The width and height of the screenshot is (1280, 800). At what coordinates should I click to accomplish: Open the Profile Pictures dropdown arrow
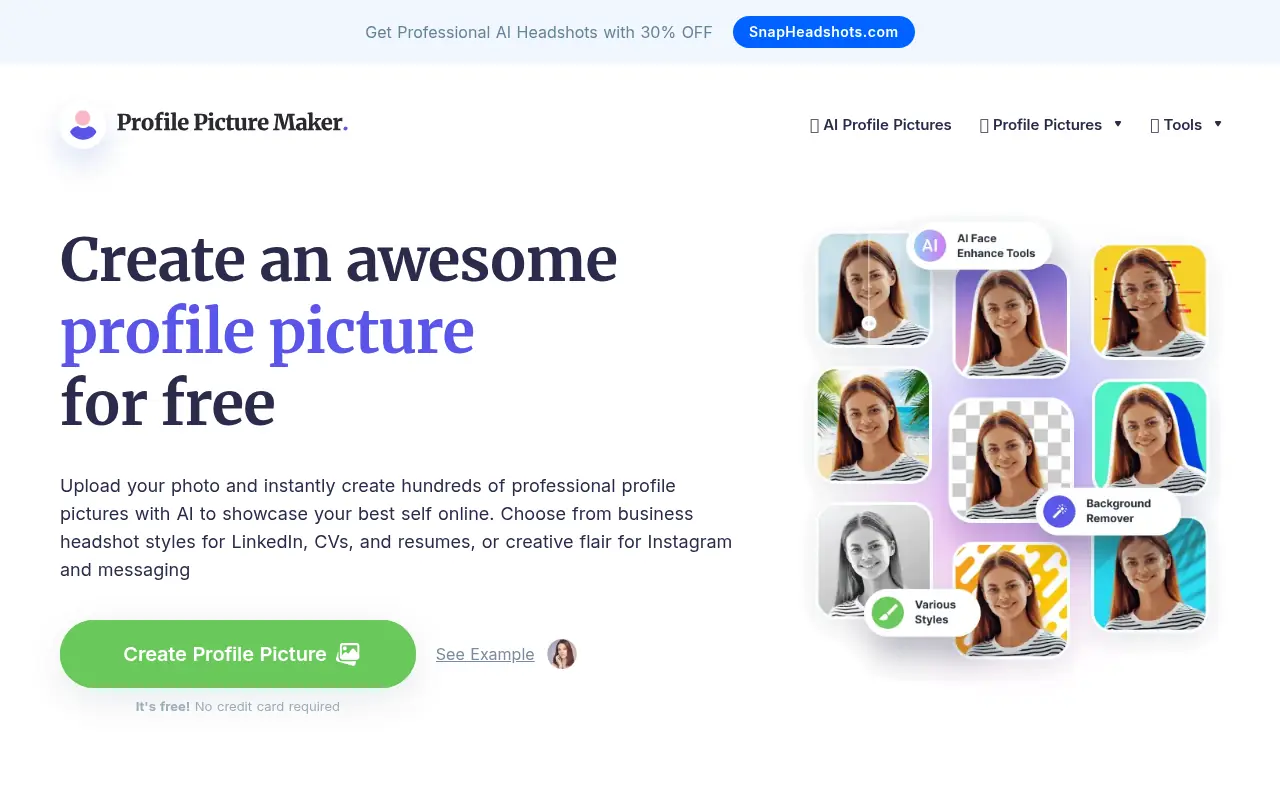[x=1119, y=124]
